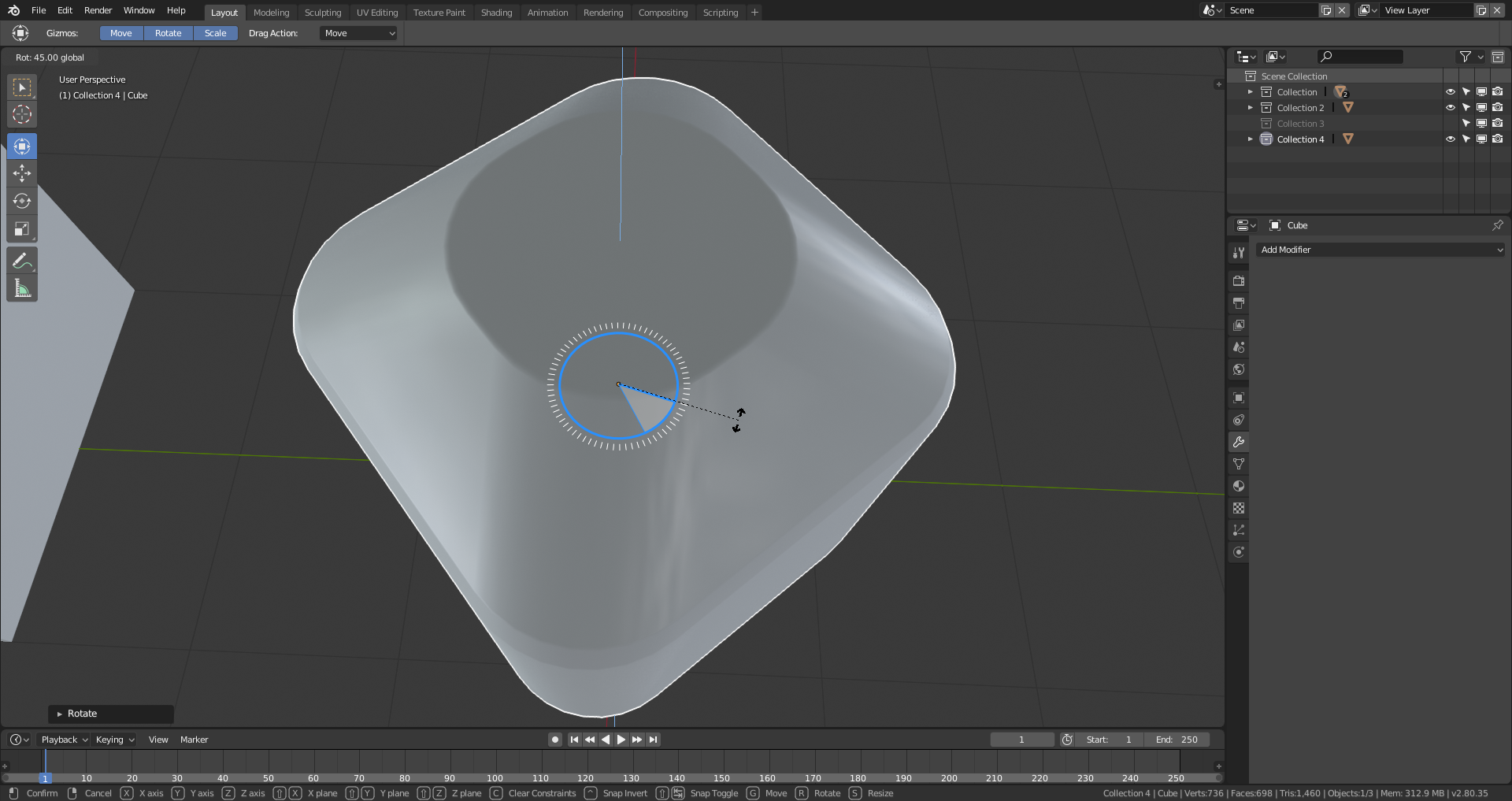1512x801 pixels.
Task: Select the Select Box tool
Action: [22, 87]
